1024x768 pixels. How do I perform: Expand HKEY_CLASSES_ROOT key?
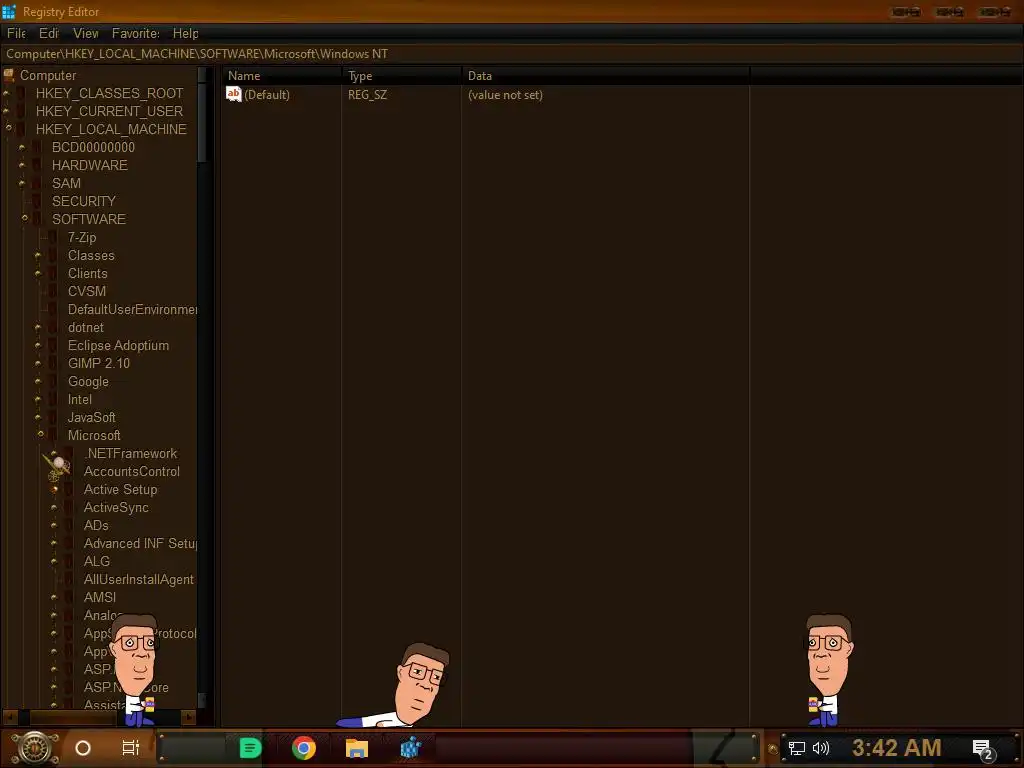7,93
